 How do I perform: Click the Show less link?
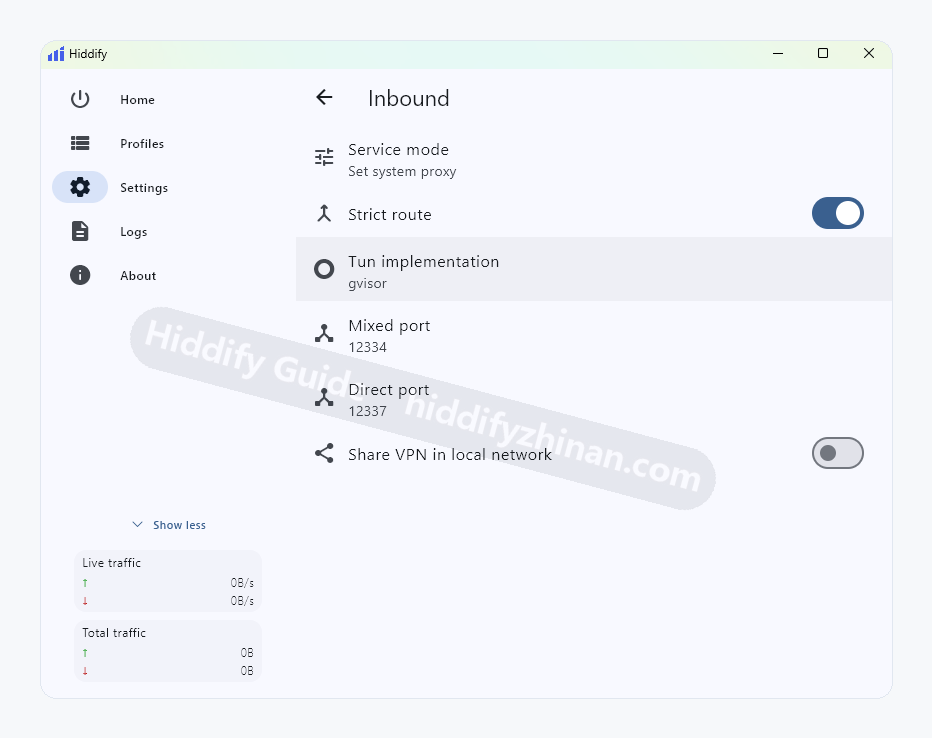click(179, 525)
